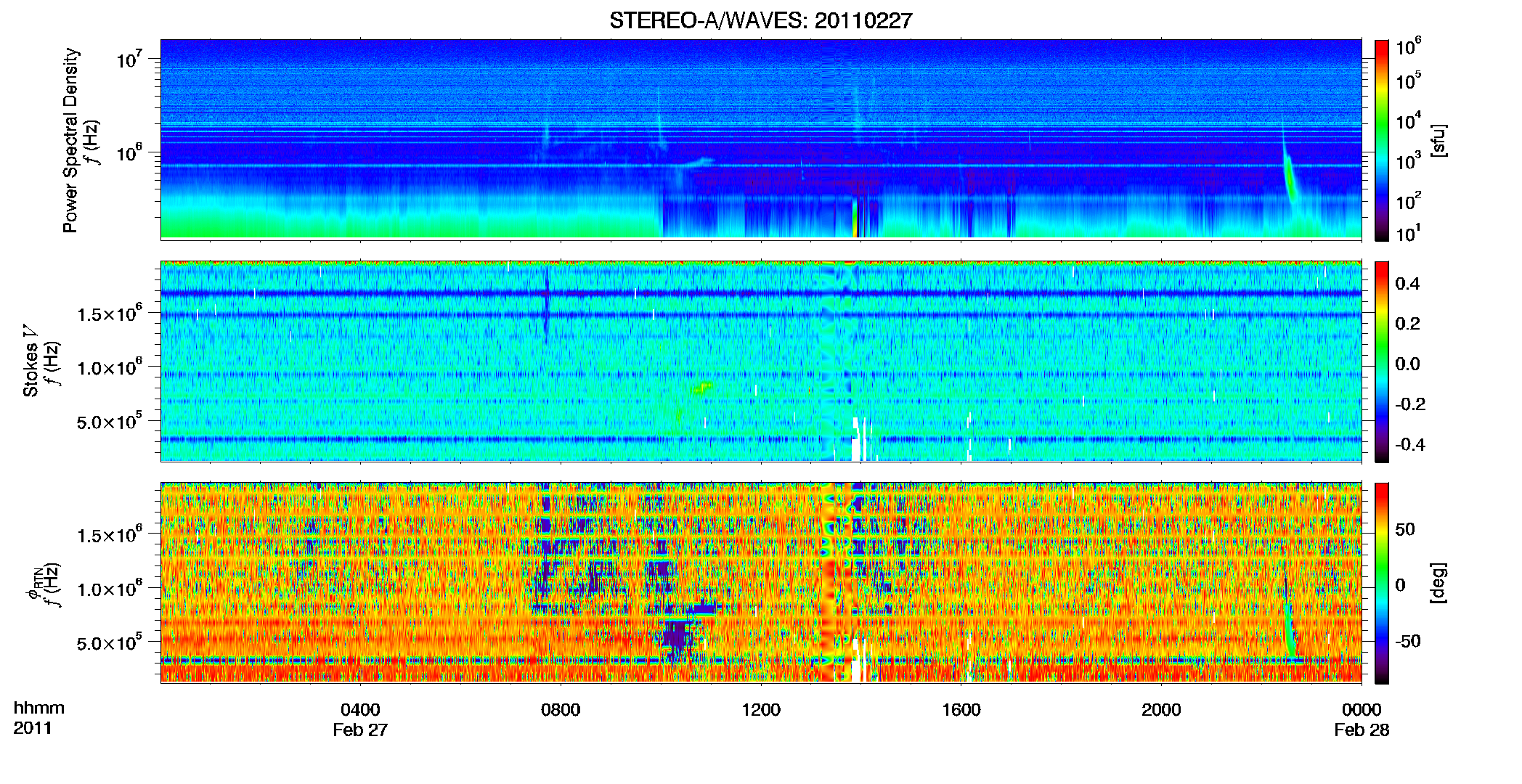The width and height of the screenshot is (1522, 784).
Task: Click the -50 value on angle colorbar
Action: point(1407,641)
